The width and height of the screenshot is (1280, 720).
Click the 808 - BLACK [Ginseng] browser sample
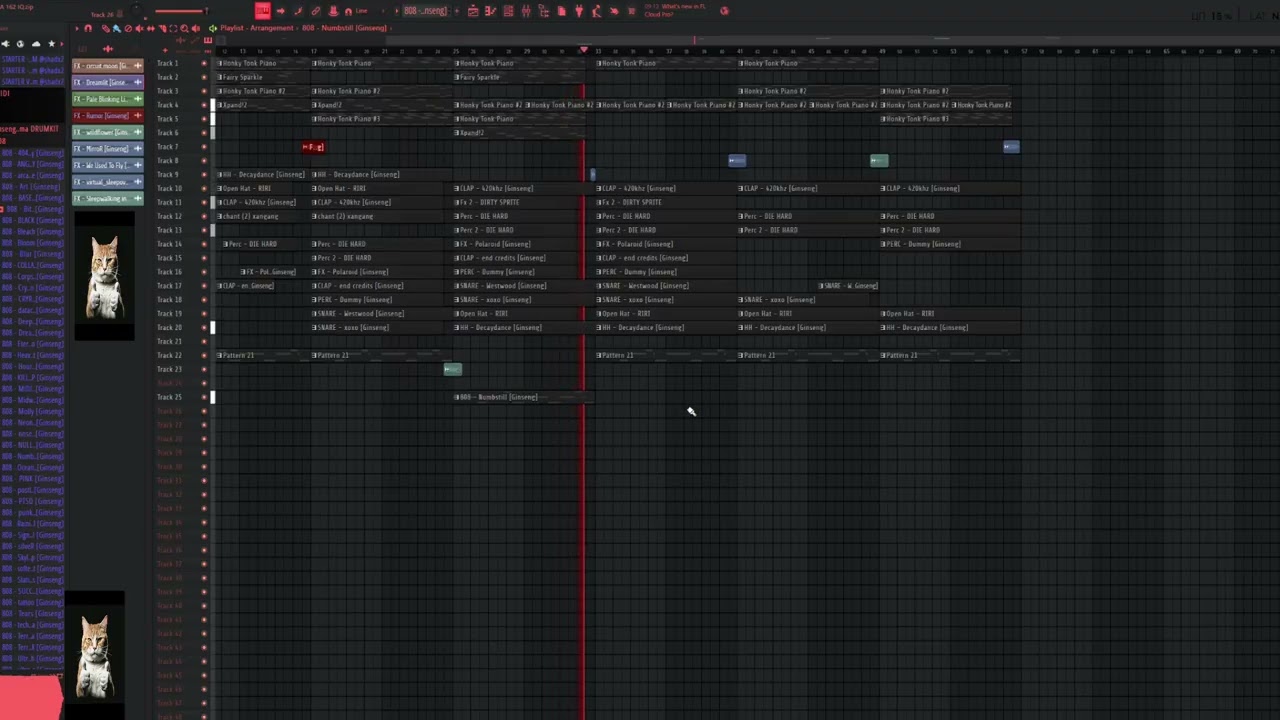tap(32, 220)
